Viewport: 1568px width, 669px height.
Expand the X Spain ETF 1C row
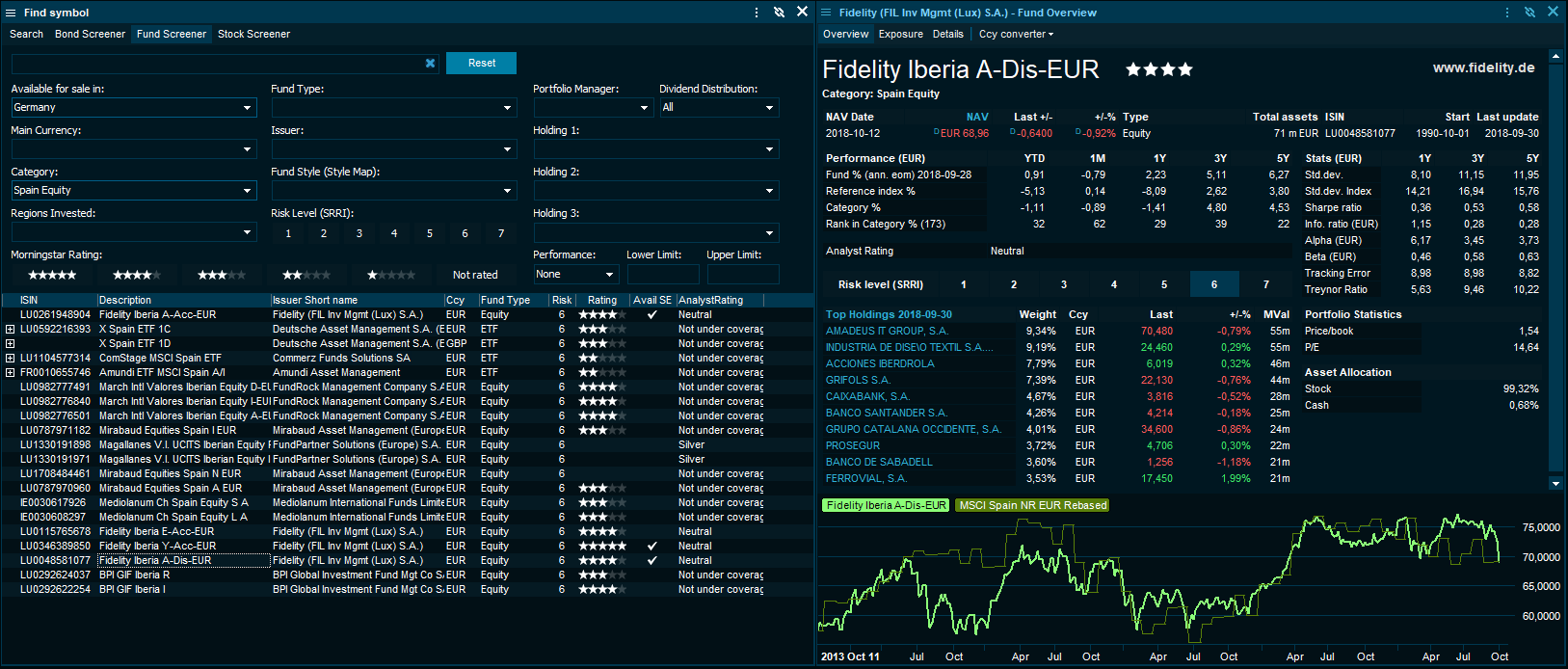point(10,329)
